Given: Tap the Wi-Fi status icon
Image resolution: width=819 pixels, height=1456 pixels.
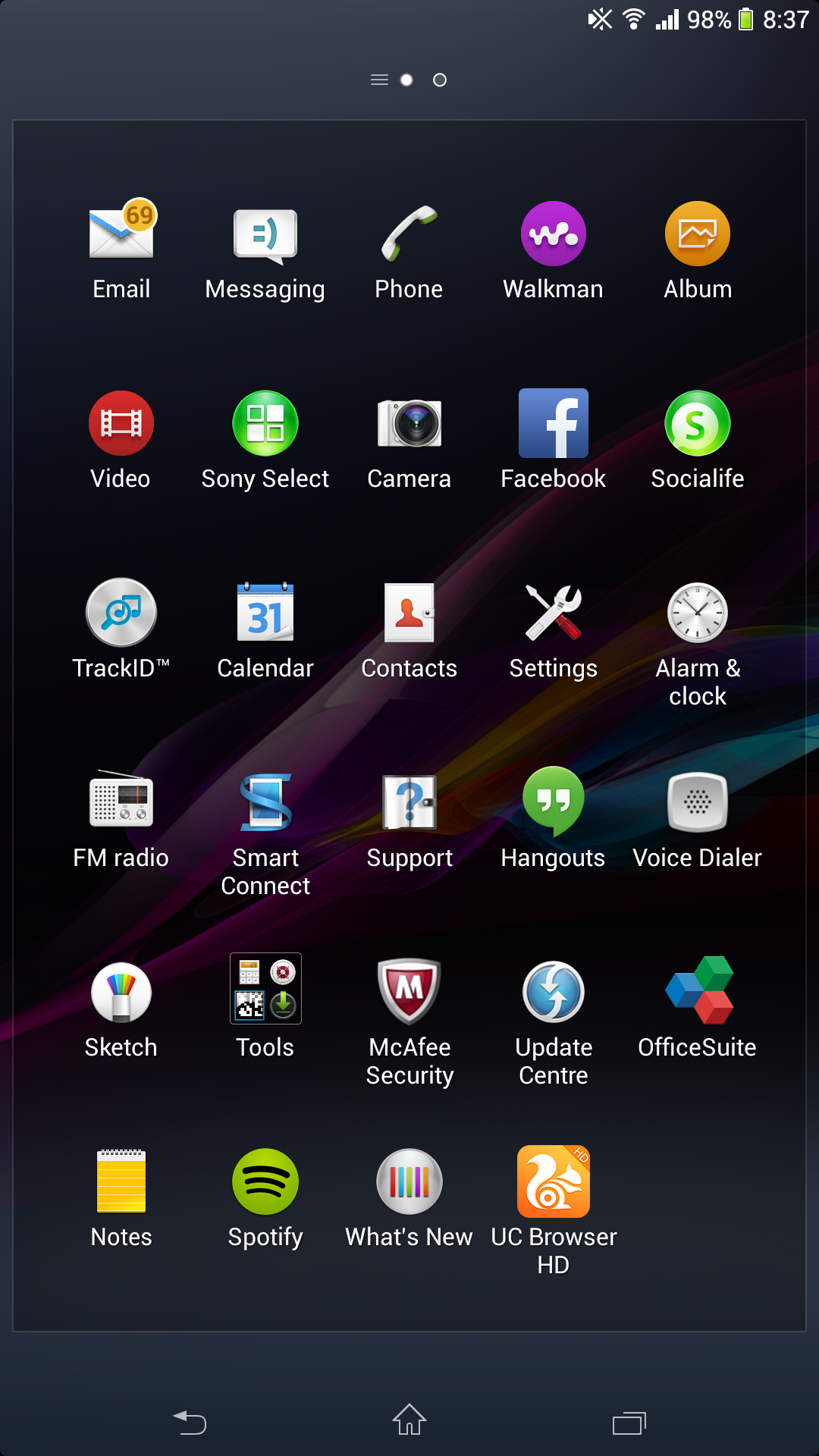Looking at the screenshot, I should coord(634,19).
